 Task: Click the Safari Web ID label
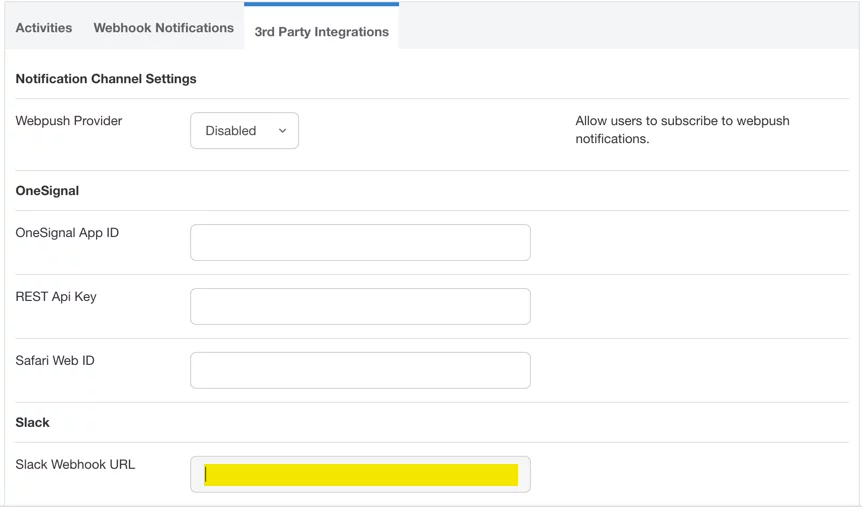coord(55,361)
